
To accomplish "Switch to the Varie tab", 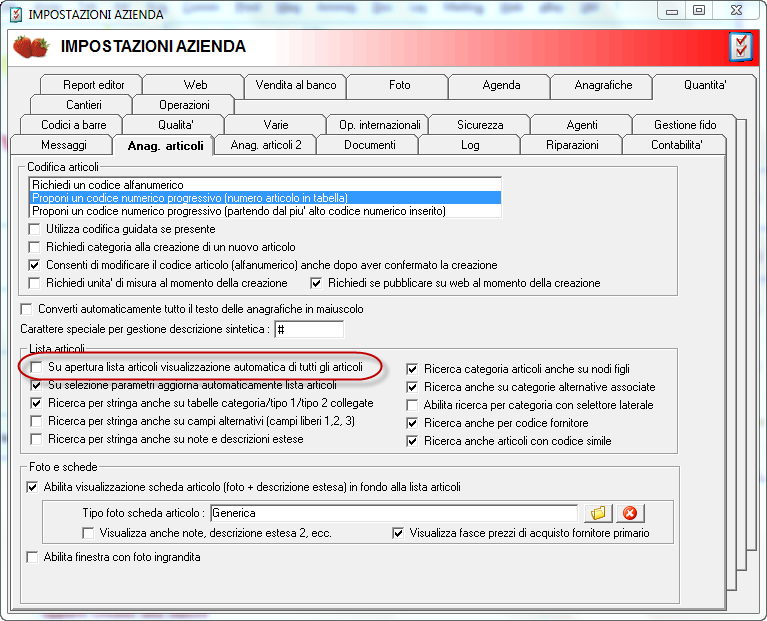I will [x=276, y=125].
